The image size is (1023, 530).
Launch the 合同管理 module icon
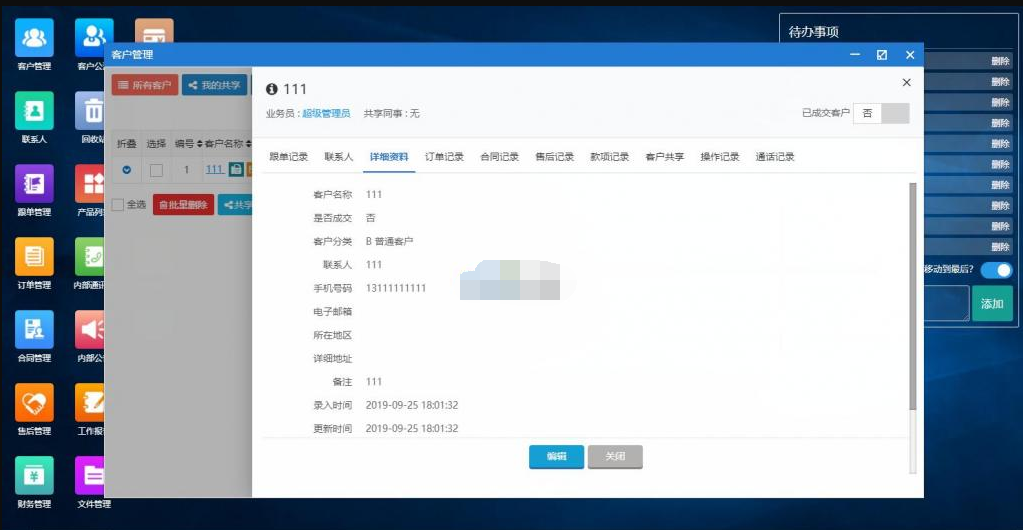pos(34,330)
